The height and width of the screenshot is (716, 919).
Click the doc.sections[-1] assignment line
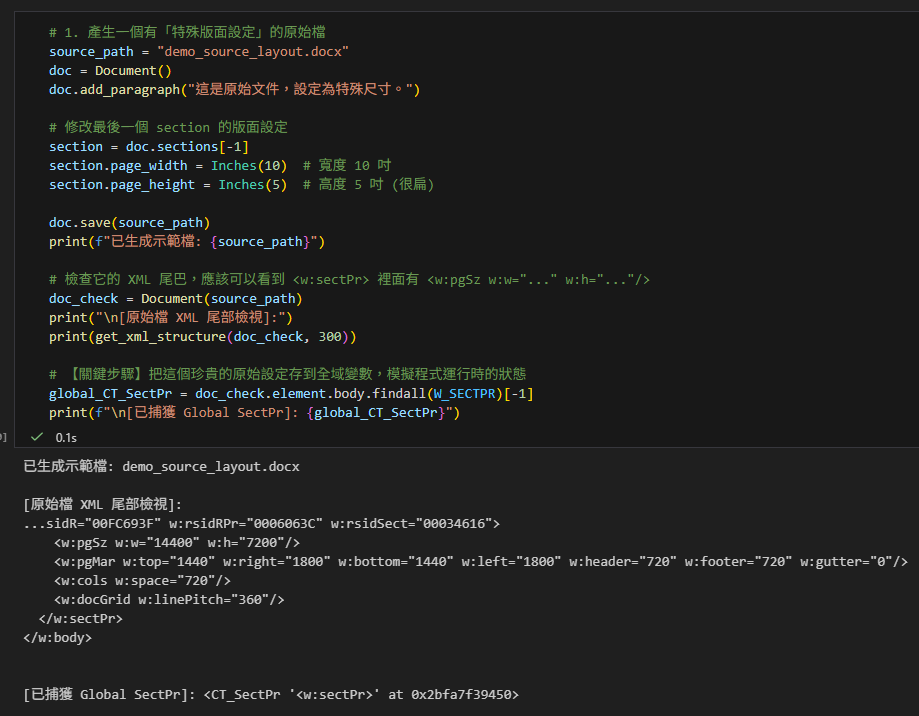tap(148, 146)
